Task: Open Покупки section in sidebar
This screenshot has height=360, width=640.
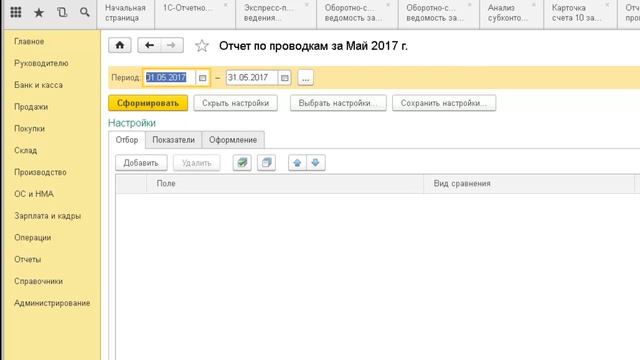Action: (29, 129)
